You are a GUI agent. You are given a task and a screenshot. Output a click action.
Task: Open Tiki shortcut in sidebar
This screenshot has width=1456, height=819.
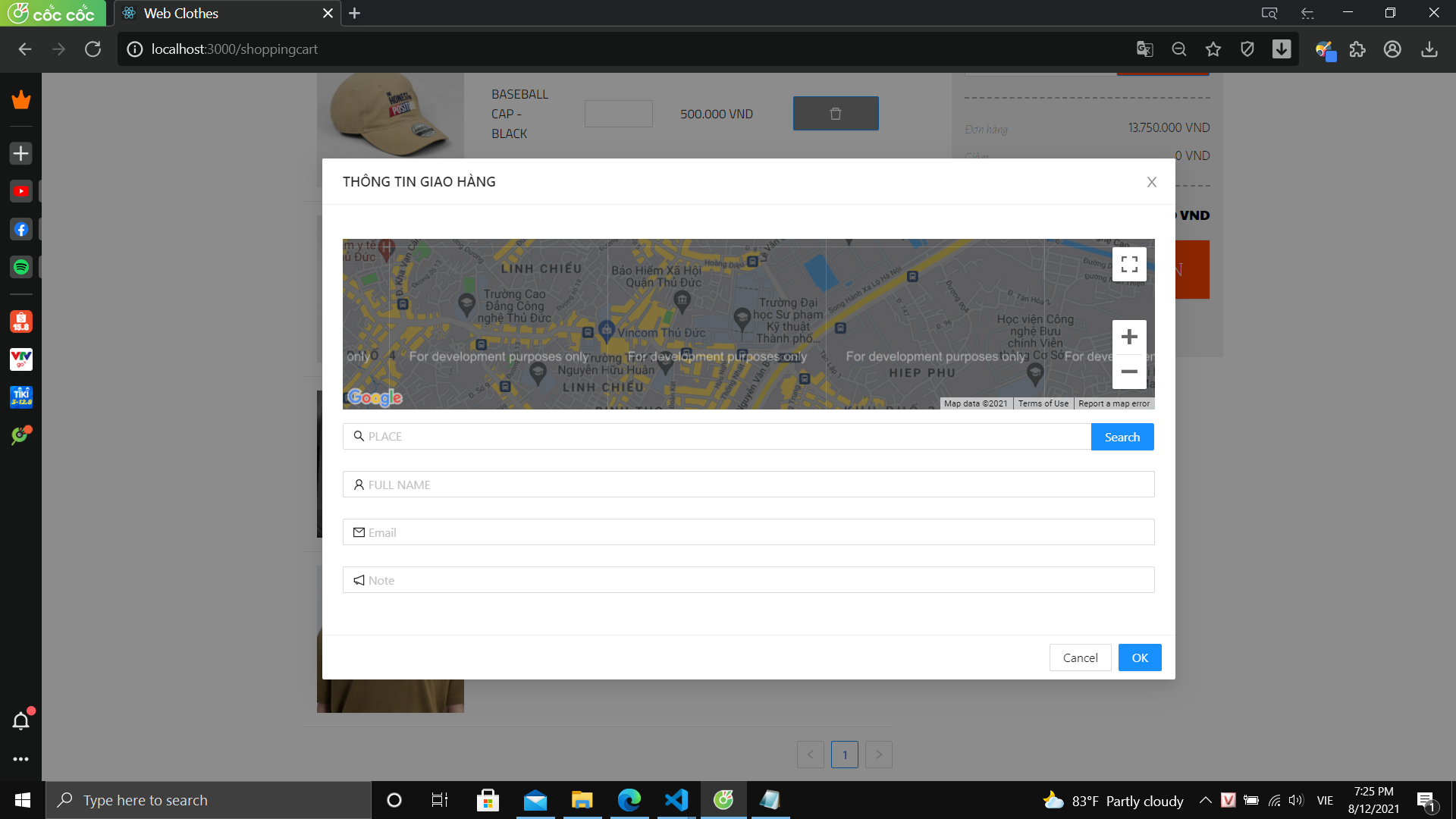(x=21, y=397)
